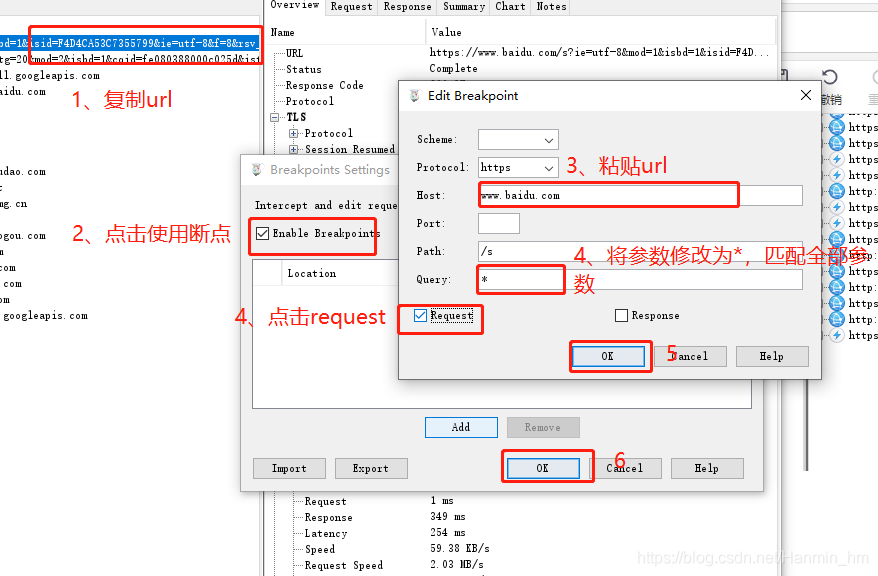Confirm Edit Breakpoint with OK
The width and height of the screenshot is (878, 576).
[x=608, y=356]
